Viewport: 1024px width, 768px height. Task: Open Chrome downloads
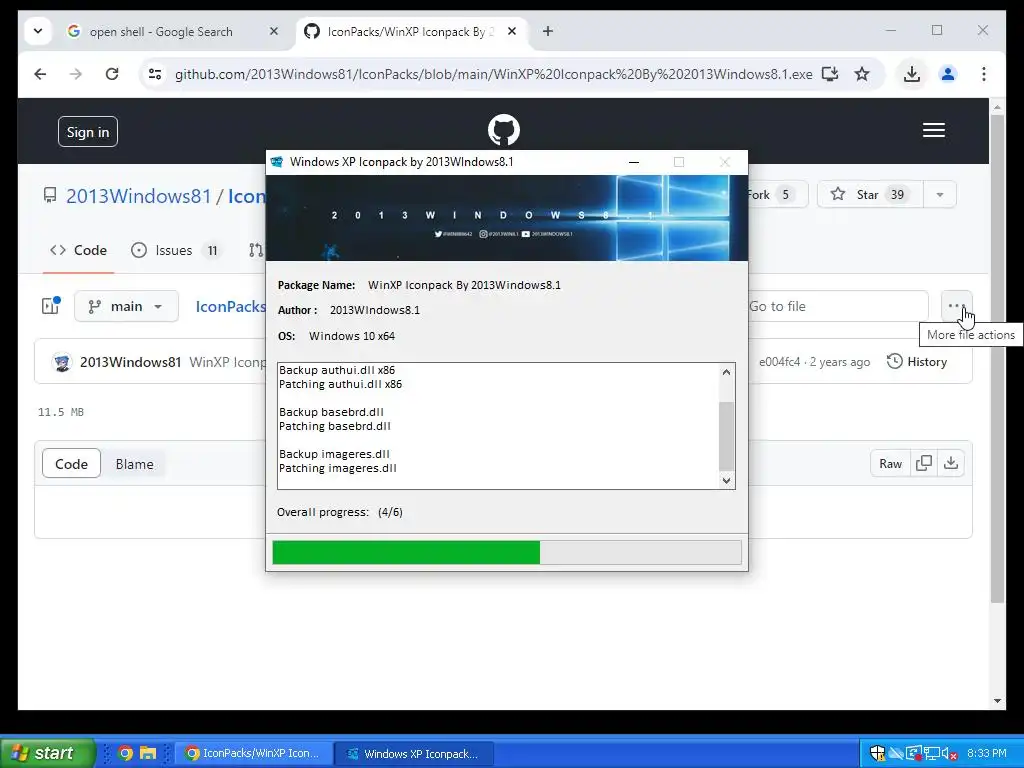click(912, 74)
